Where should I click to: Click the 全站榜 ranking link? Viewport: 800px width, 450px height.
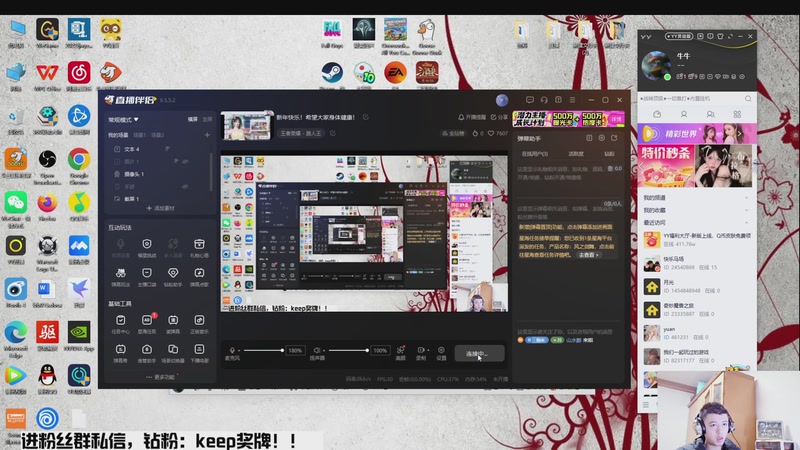453,133
